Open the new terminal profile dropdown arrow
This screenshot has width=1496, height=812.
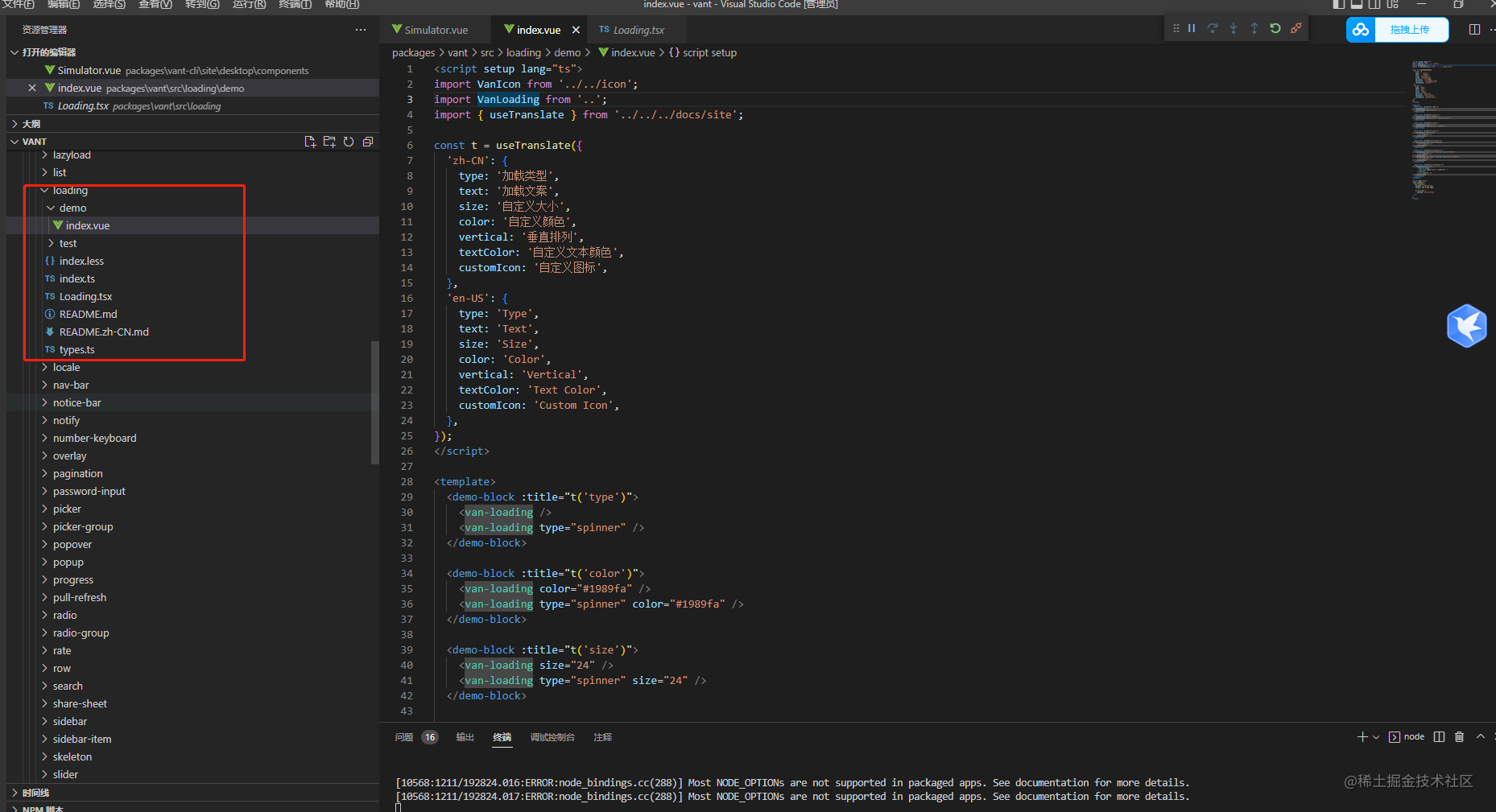[1376, 737]
